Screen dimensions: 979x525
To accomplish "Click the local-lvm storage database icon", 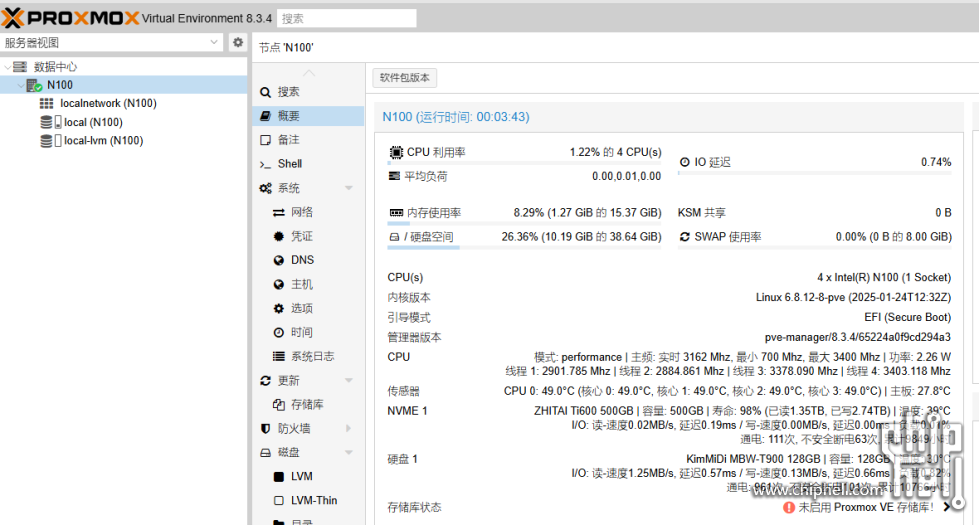I will [47, 141].
